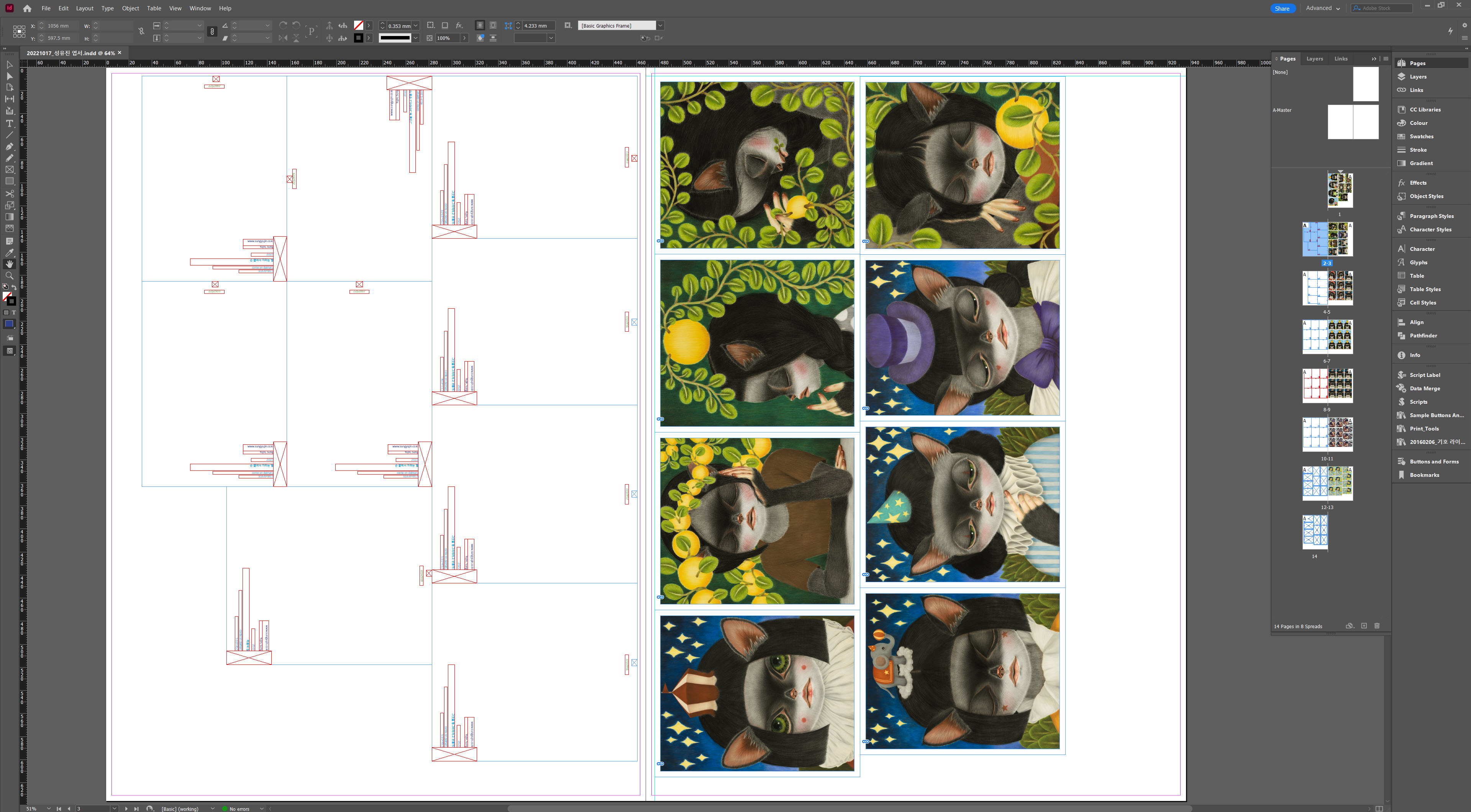Click the blue Share button
Viewport: 1471px width, 812px height.
click(1282, 8)
